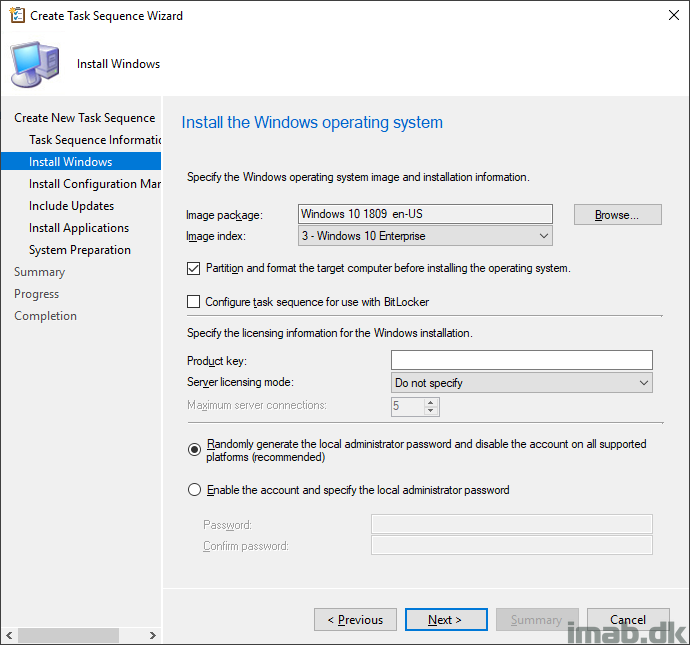Image resolution: width=690 pixels, height=645 pixels.
Task: Open the Image index dropdown
Action: click(425, 236)
